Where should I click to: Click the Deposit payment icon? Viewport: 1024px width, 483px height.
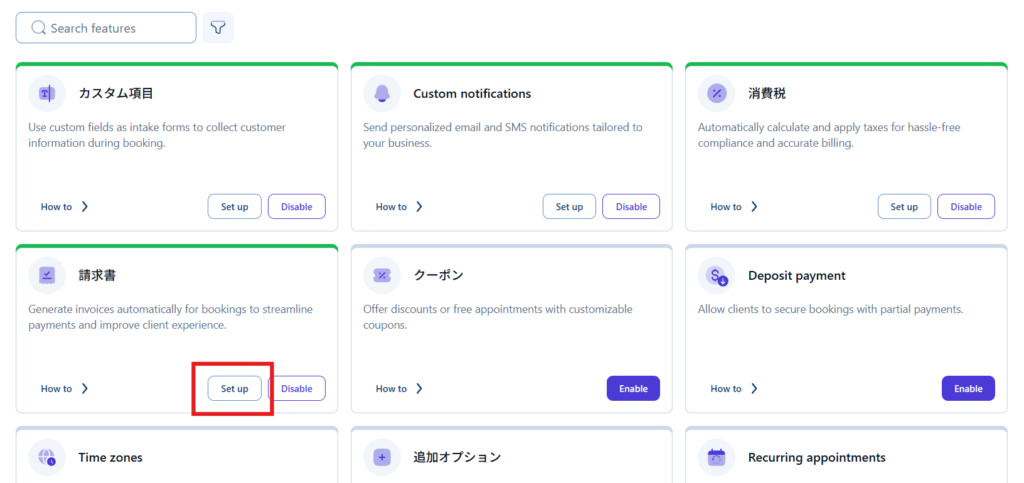point(716,275)
